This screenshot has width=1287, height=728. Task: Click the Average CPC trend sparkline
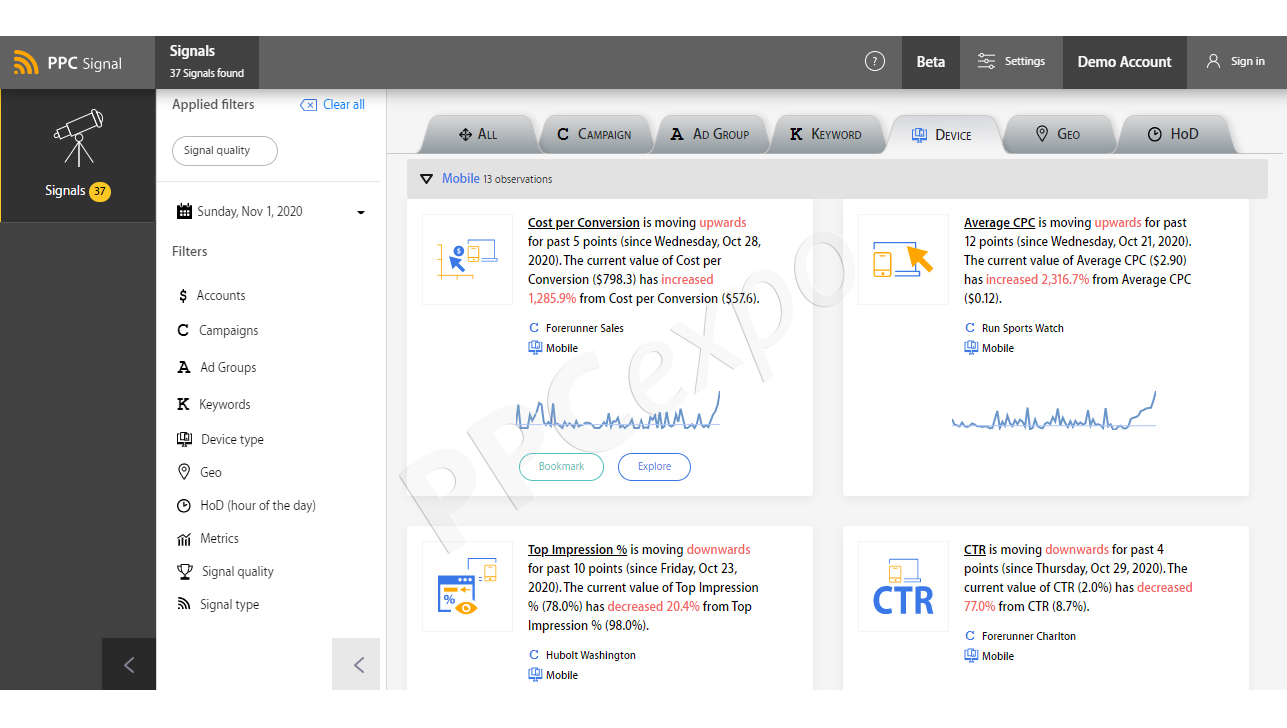[1054, 413]
